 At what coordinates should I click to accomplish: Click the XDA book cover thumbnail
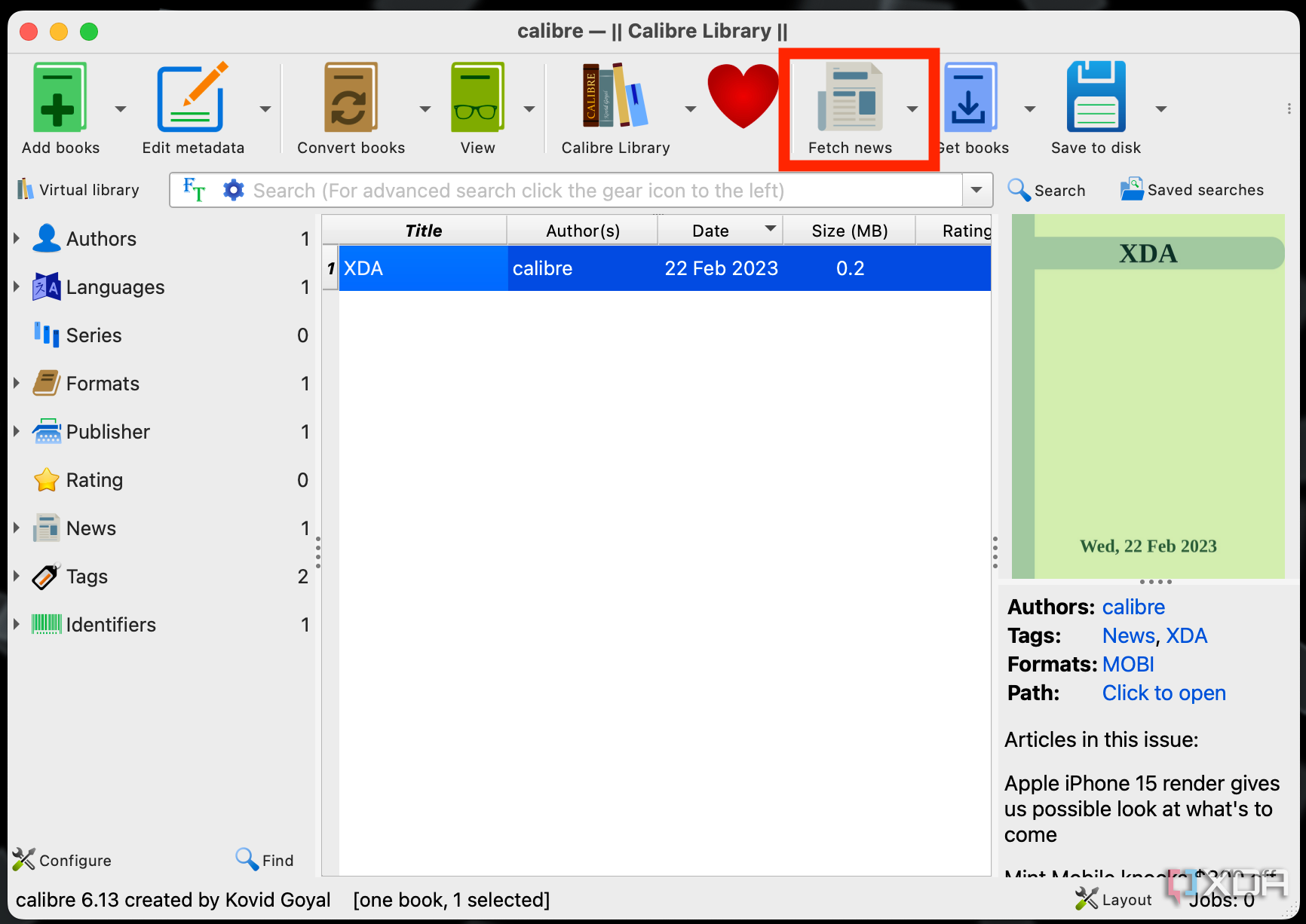[1148, 396]
